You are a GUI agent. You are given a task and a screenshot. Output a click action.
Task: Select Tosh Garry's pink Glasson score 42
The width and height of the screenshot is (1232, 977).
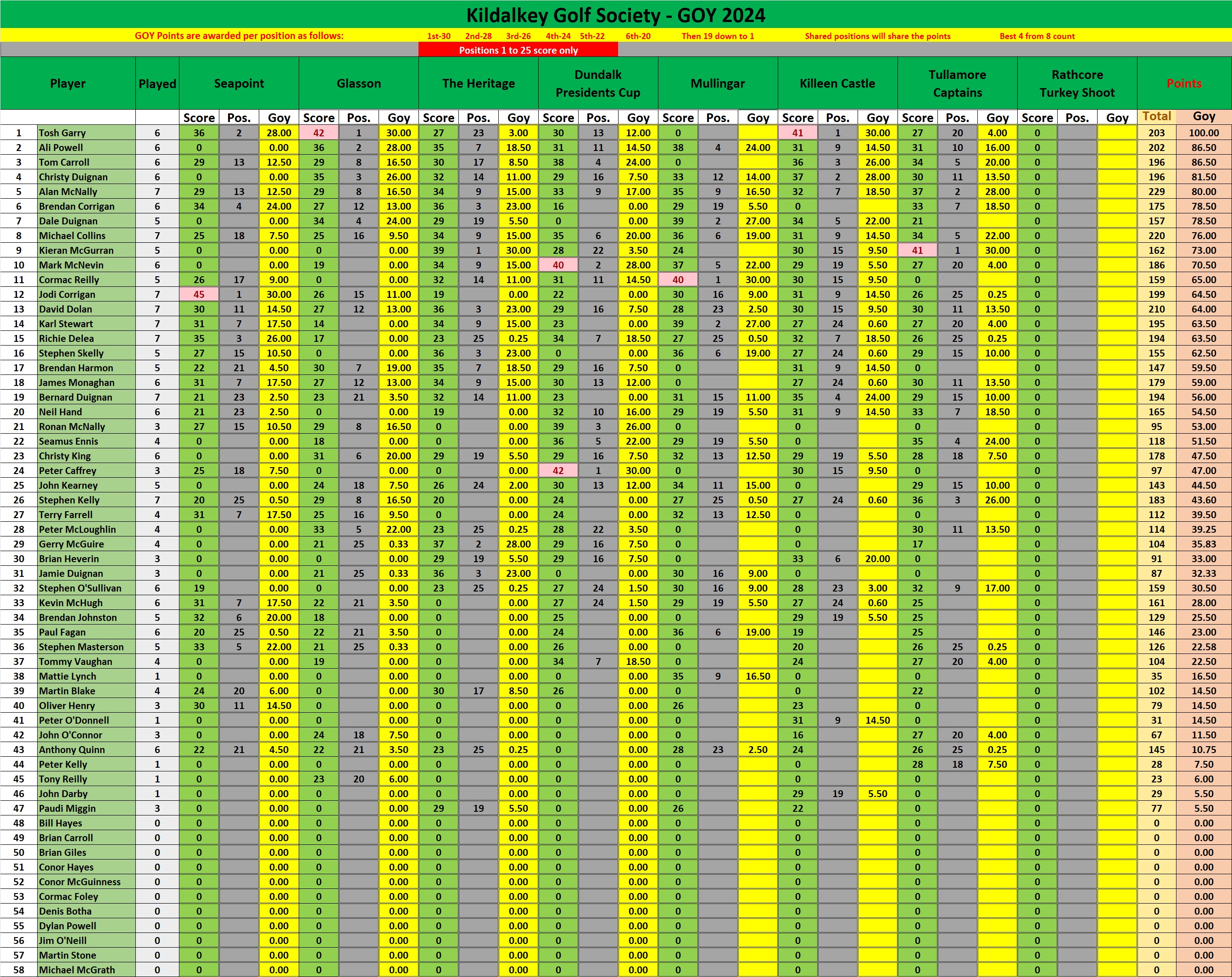tap(319, 133)
